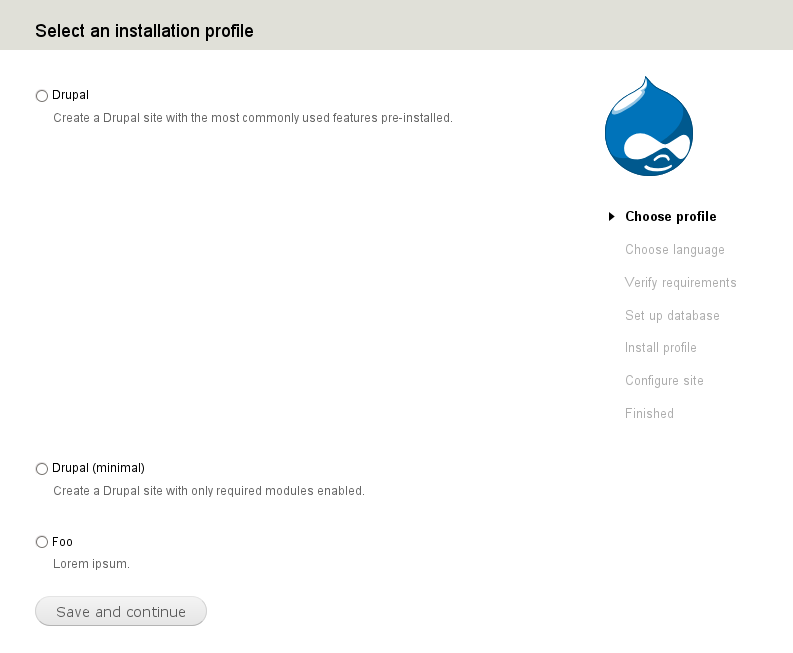Image resolution: width=793 pixels, height=653 pixels.
Task: Click the Drupal (minimal) label text
Action: tap(98, 468)
